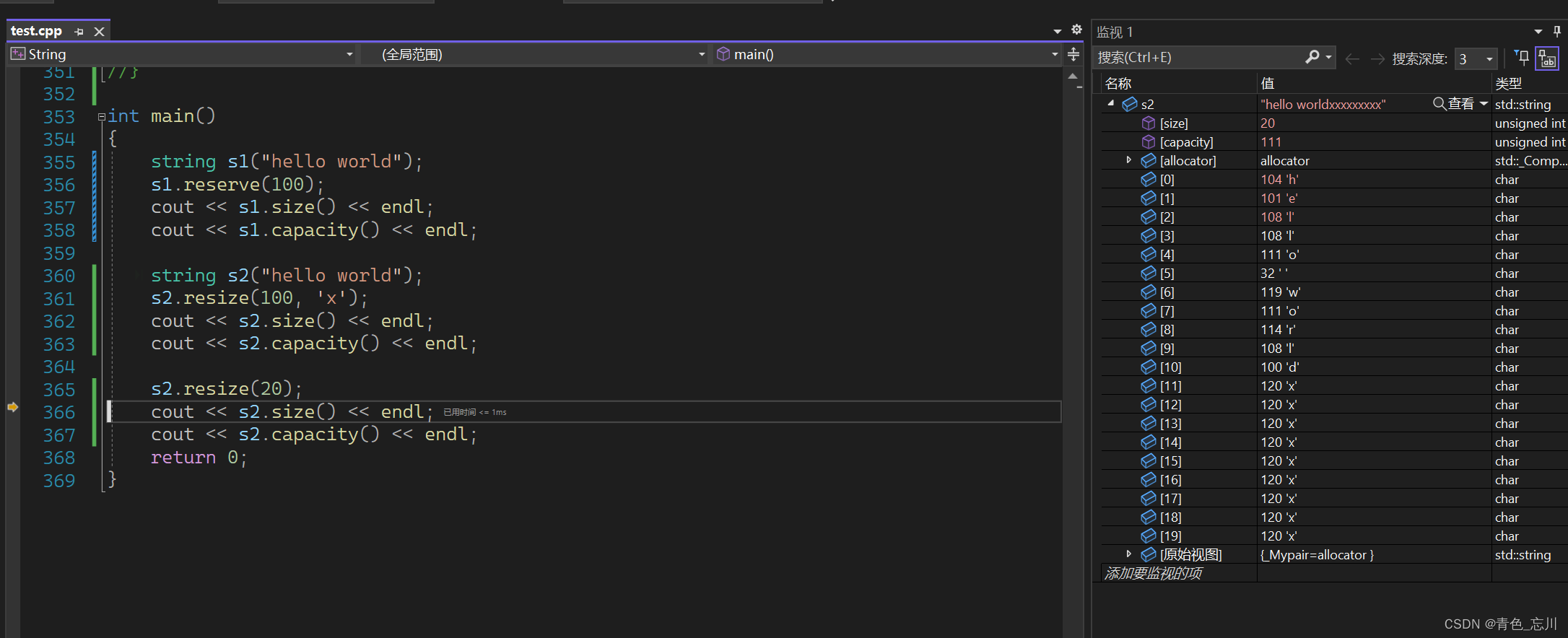The image size is (1568, 638).
Task: Click the {_Mypair=allocator } value
Action: click(x=1317, y=555)
